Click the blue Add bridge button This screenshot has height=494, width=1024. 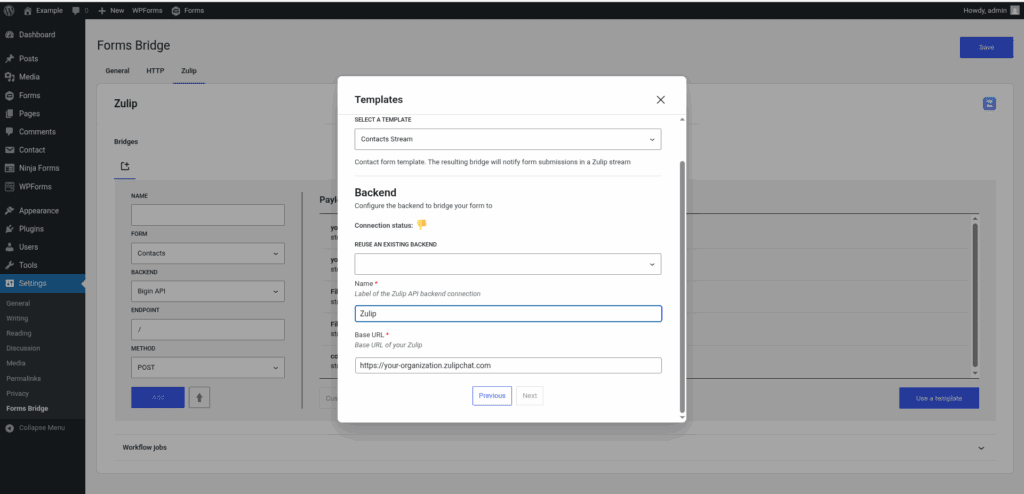click(157, 397)
